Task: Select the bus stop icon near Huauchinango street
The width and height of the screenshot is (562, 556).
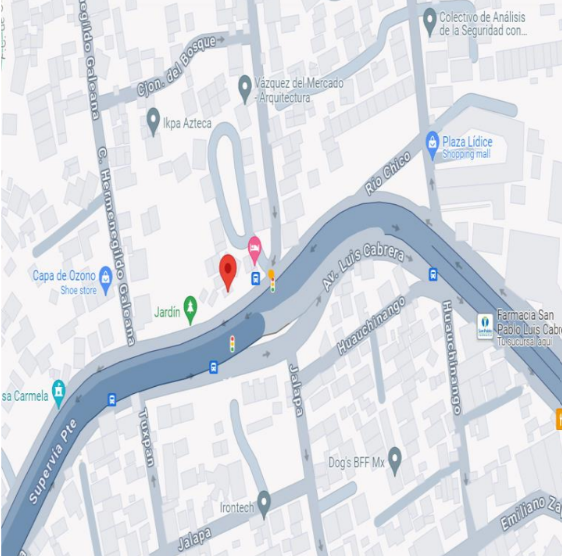Action: click(x=433, y=274)
